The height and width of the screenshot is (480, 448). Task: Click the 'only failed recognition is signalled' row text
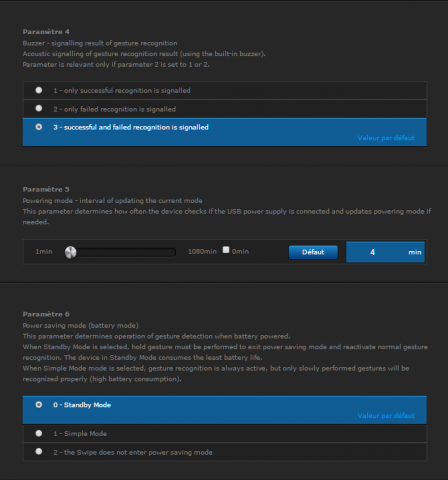point(114,109)
